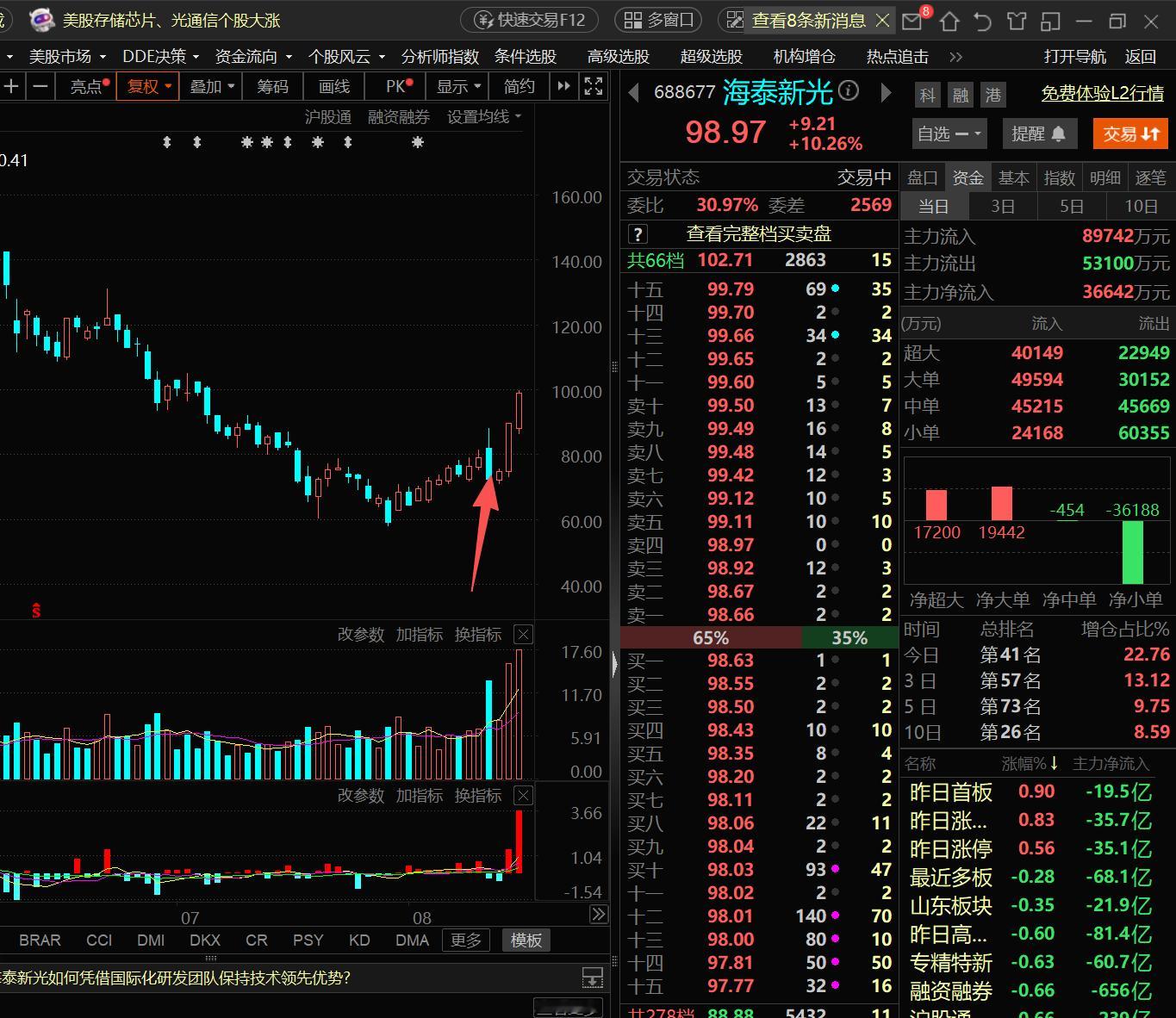Screen dimensions: 1176x1018
Task: Collapse the side panel with splitter arrow
Action: click(x=614, y=664)
